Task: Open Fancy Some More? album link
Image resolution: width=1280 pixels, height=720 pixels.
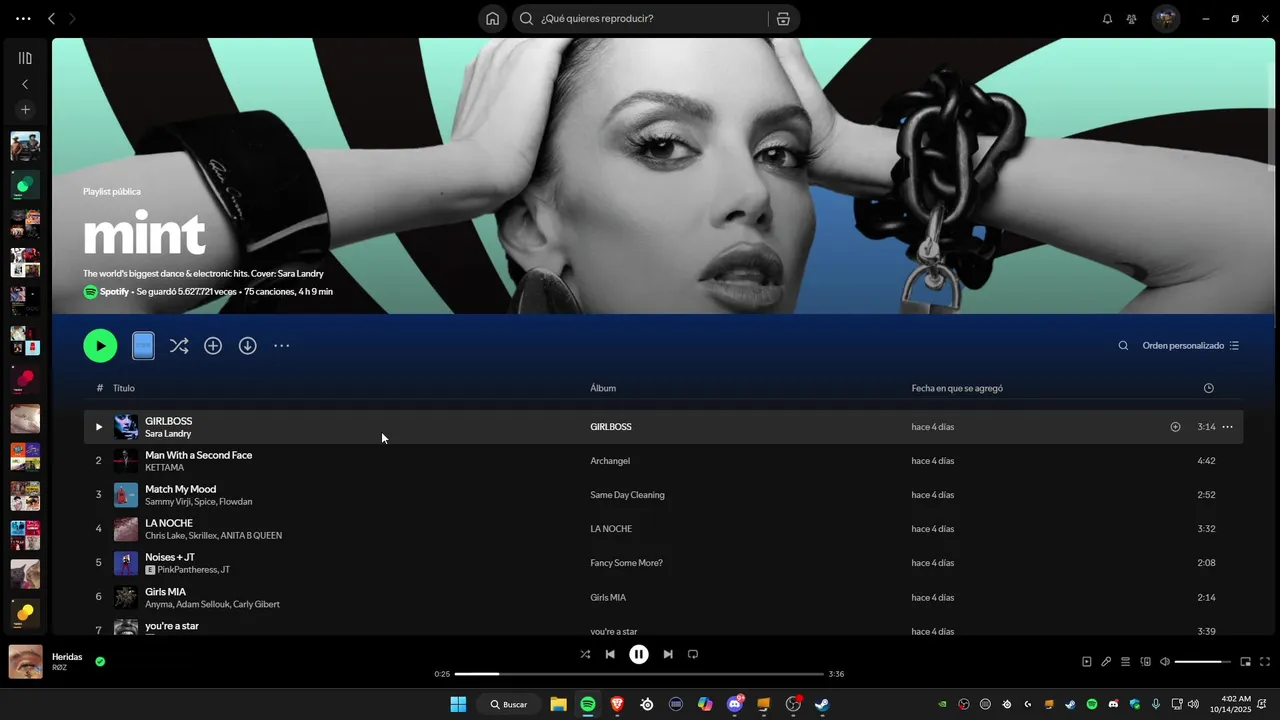Action: tap(626, 563)
